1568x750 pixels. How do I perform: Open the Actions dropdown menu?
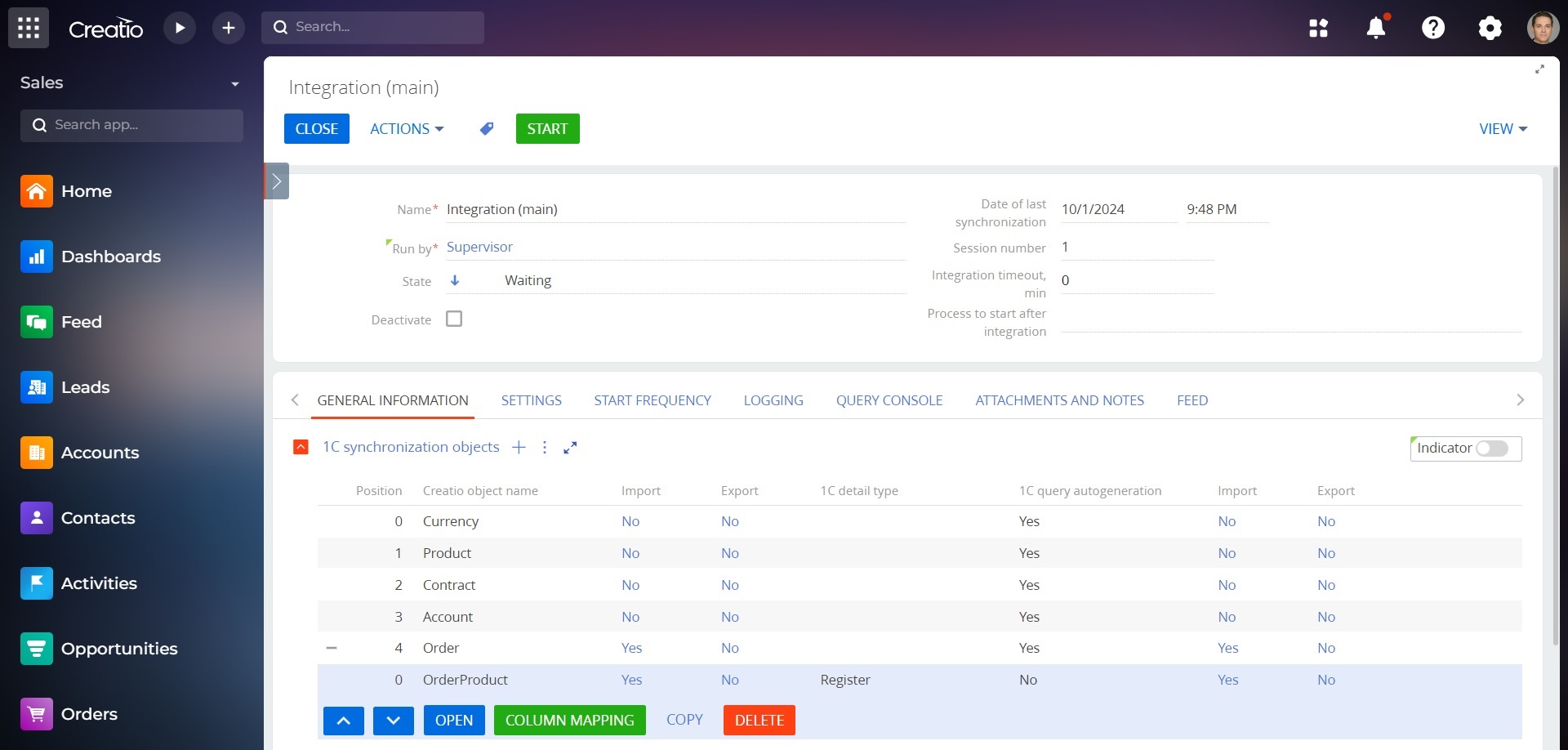(x=407, y=129)
